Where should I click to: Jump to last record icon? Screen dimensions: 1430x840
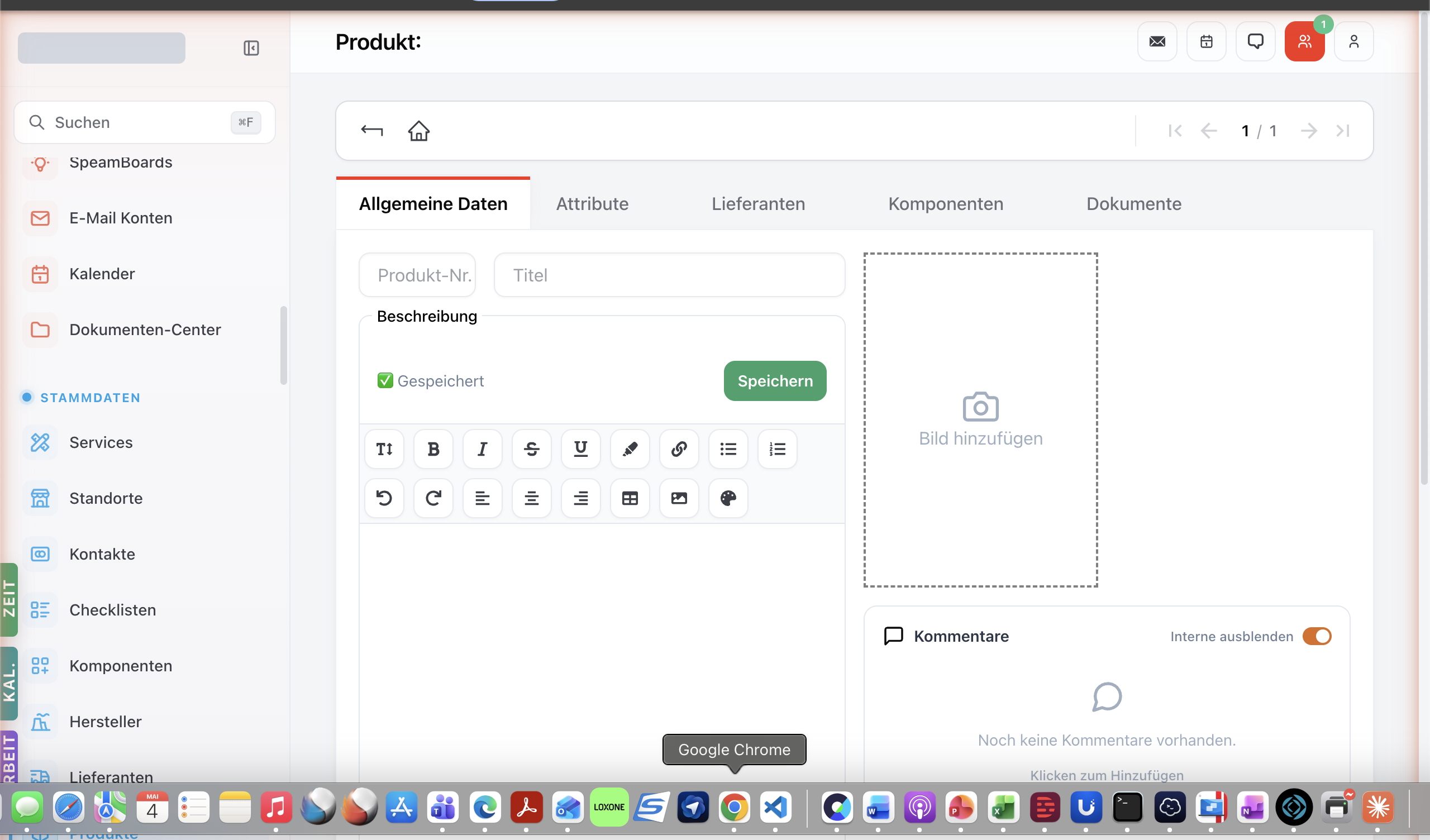[1343, 131]
